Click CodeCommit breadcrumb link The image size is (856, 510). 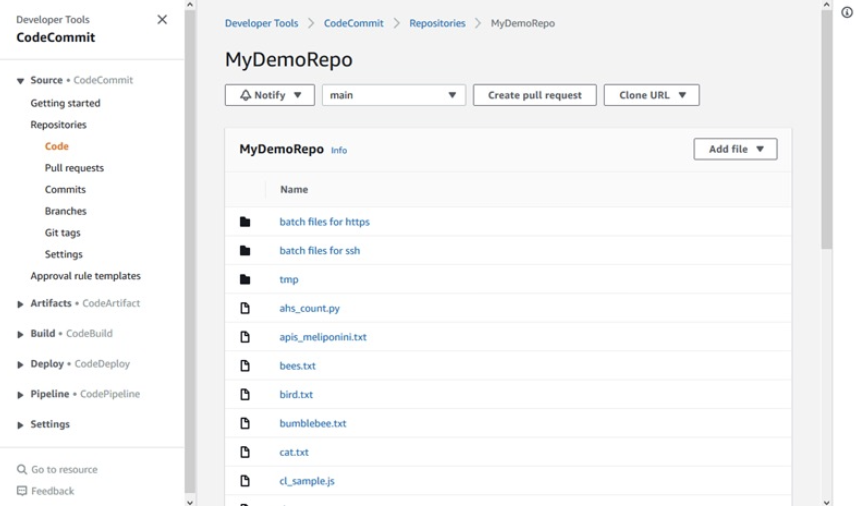point(354,23)
